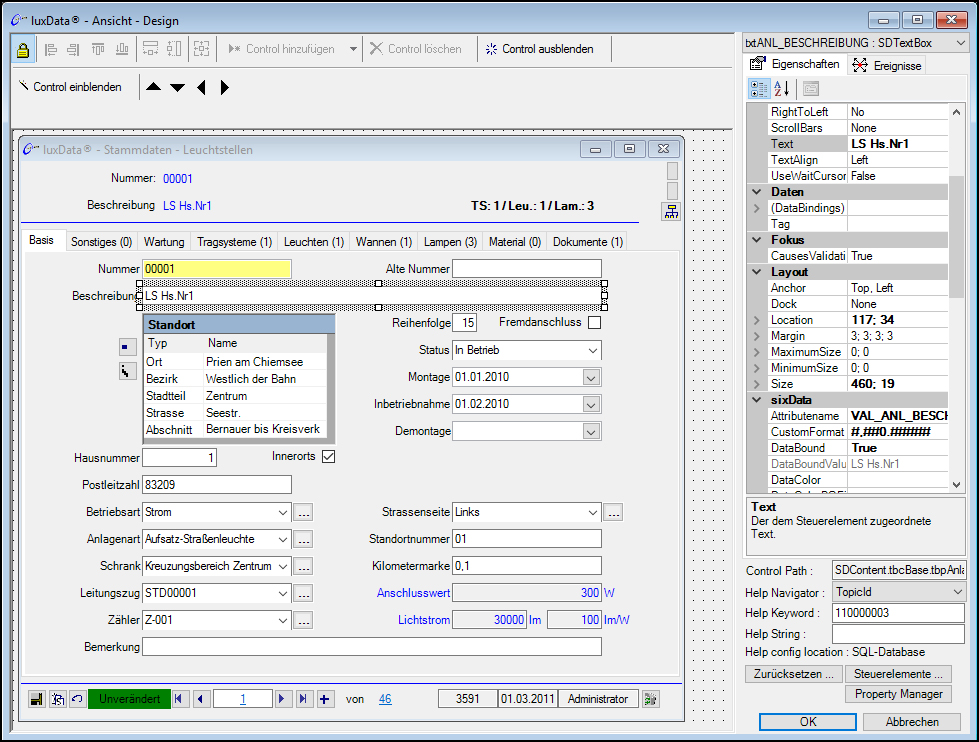Open the Ereignisse tab

pyautogui.click(x=886, y=65)
